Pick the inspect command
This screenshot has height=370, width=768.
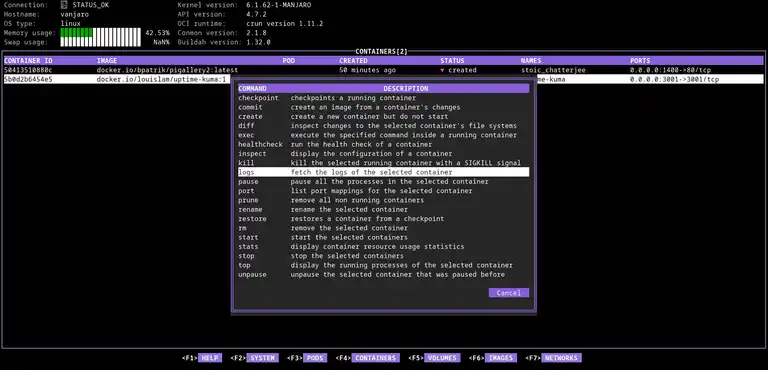[384, 154]
